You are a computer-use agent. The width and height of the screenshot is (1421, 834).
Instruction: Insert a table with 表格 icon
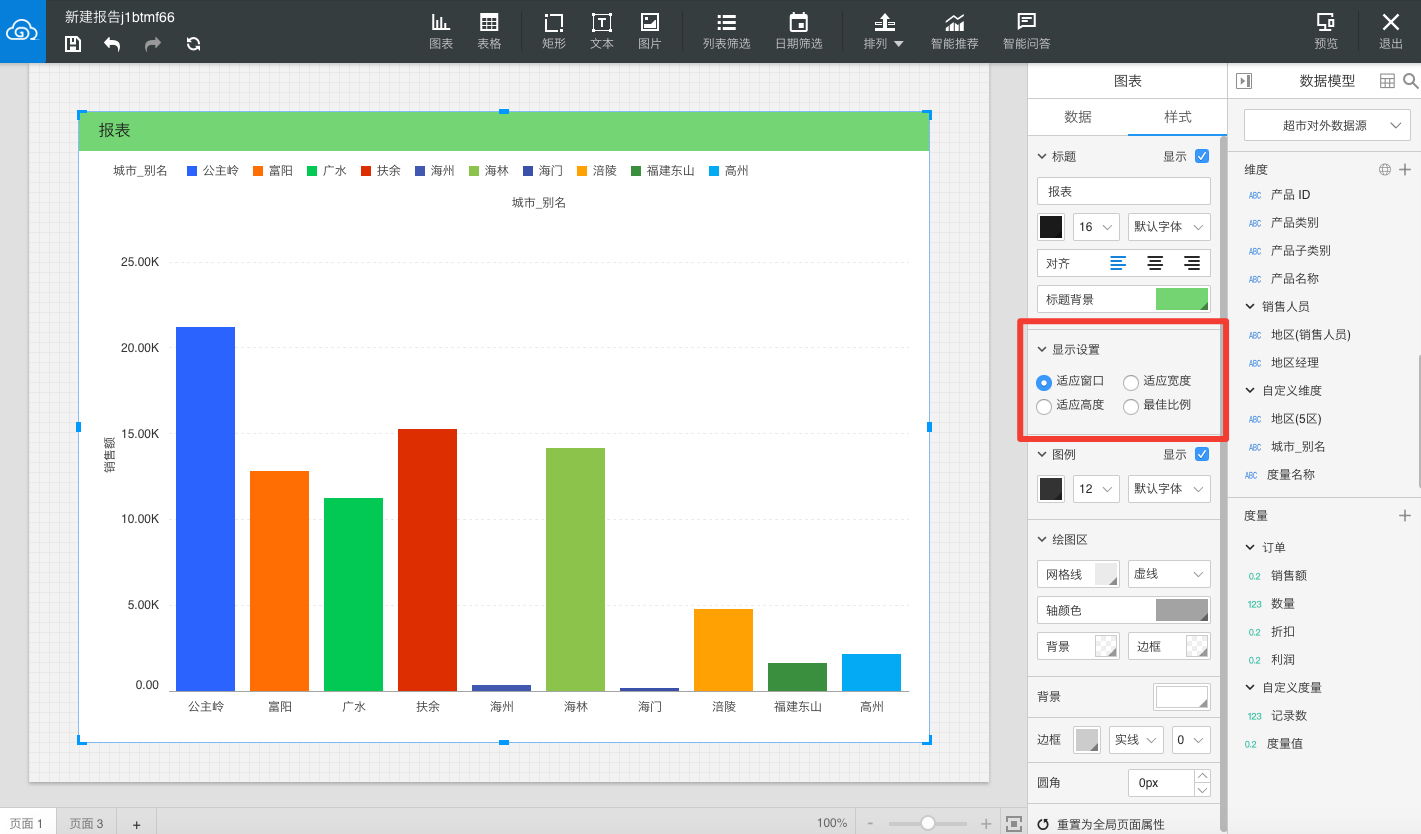point(489,31)
